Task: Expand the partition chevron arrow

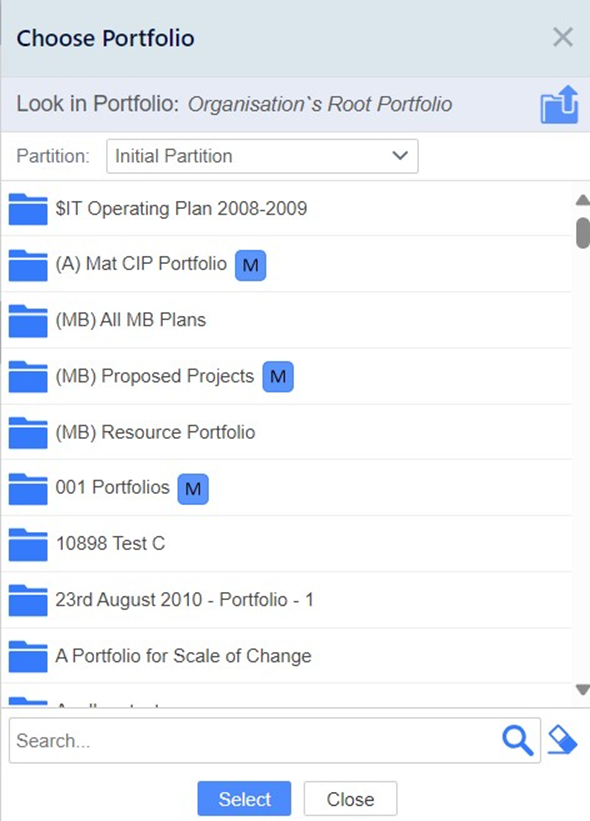Action: 400,156
